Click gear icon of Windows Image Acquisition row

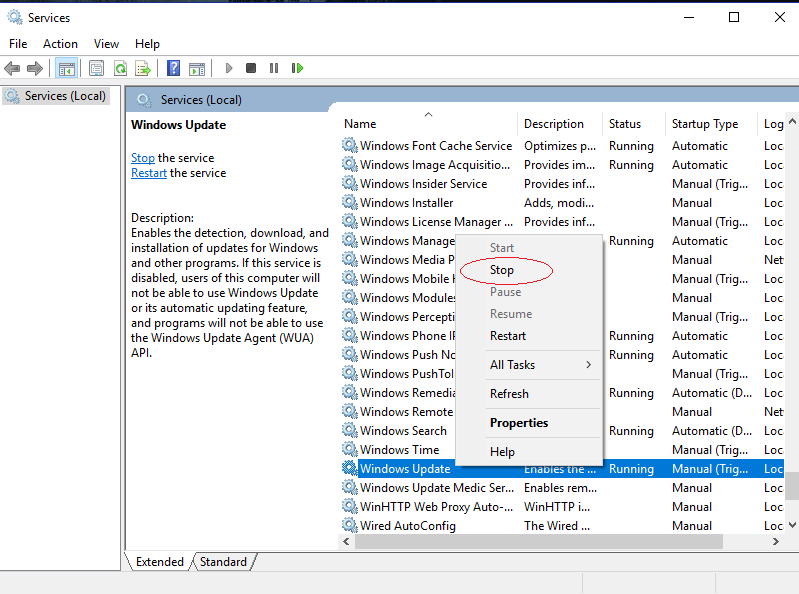coord(350,165)
